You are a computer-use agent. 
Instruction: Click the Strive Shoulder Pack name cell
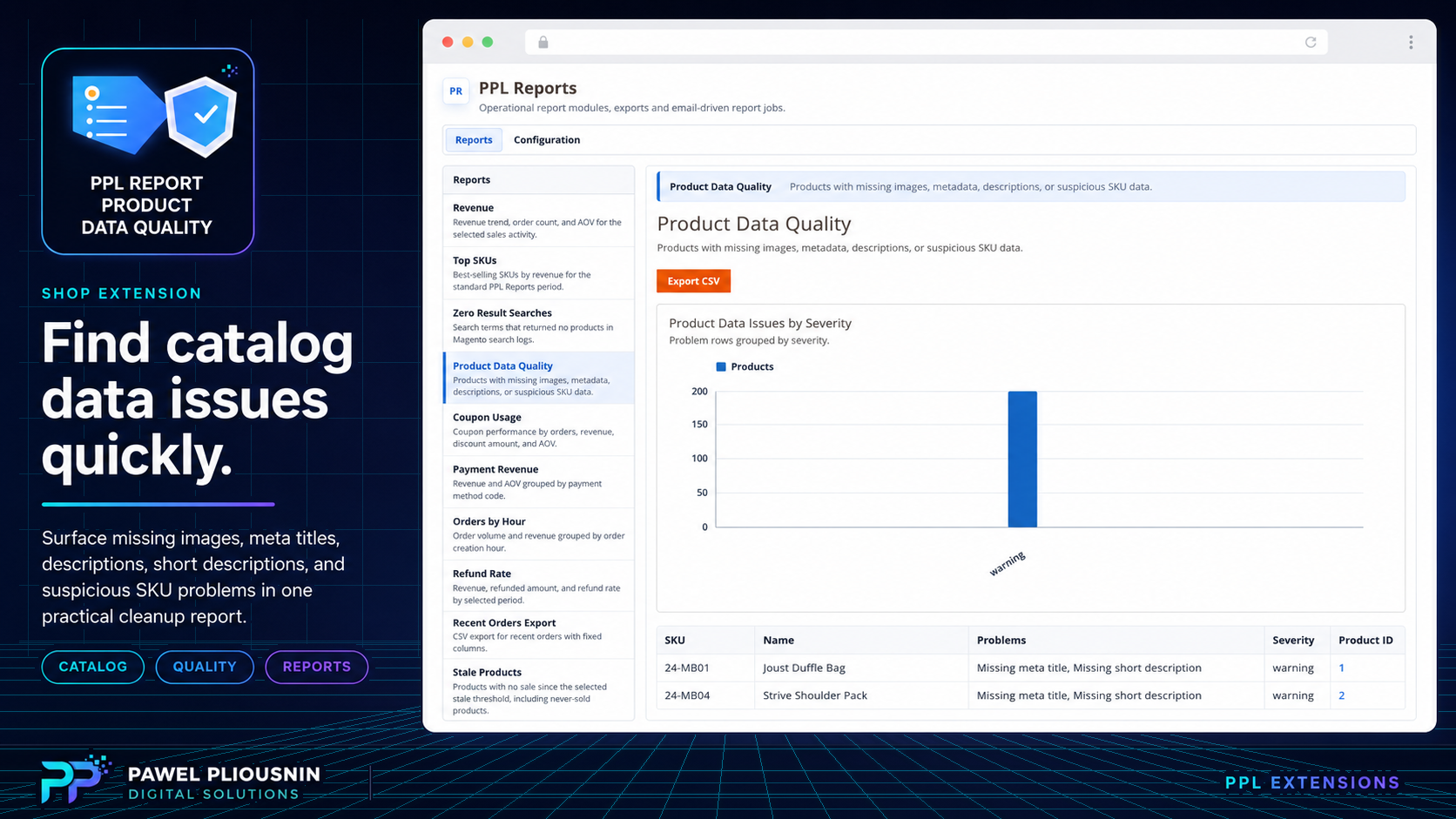point(861,695)
